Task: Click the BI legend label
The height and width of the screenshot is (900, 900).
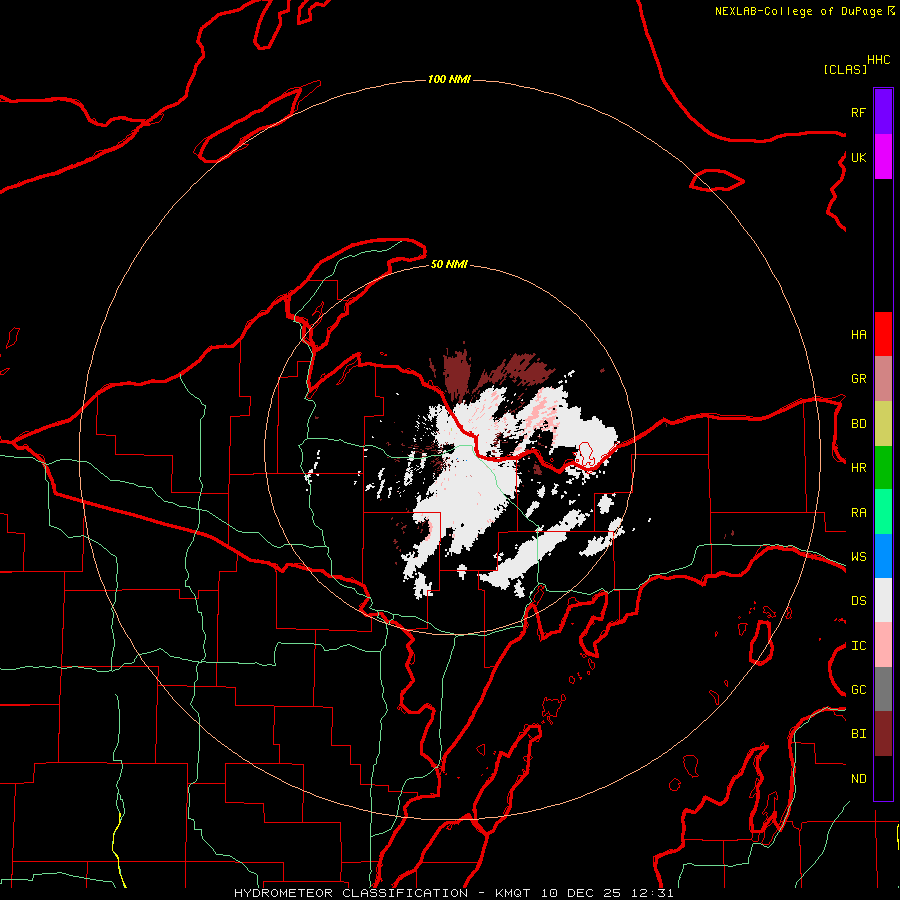Action: [x=858, y=734]
